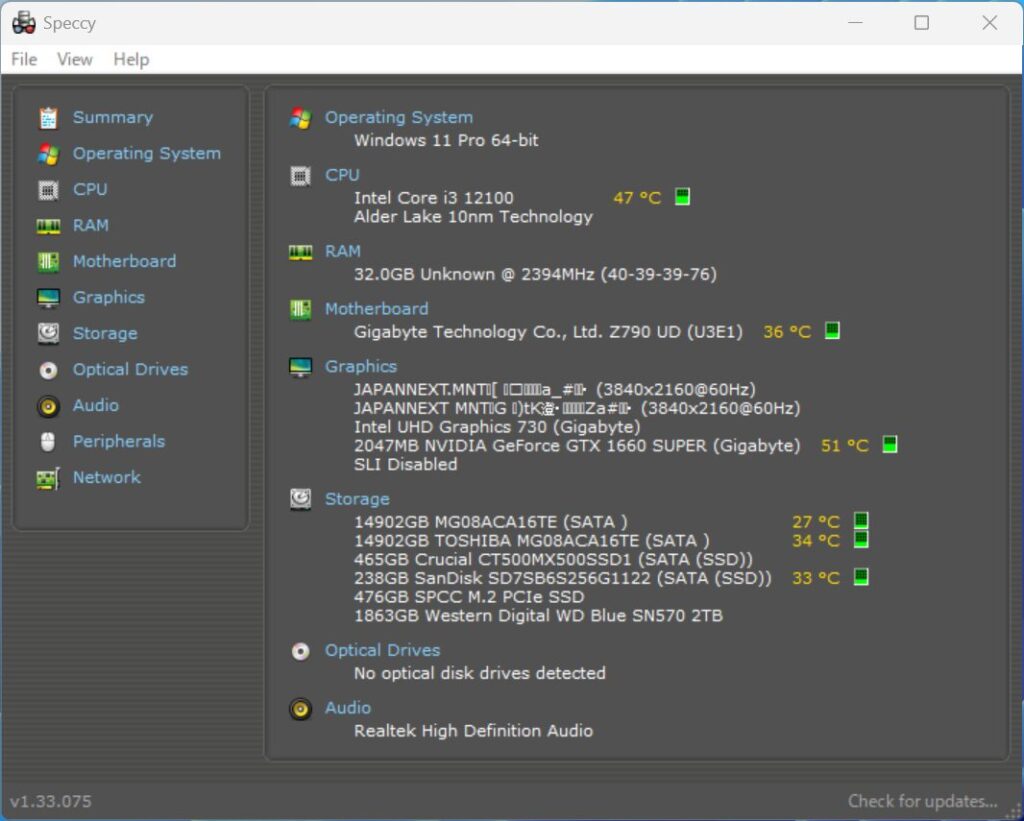Screen dimensions: 1024x821
Task: Click the CPU chip icon in sidebar
Action: (x=48, y=190)
